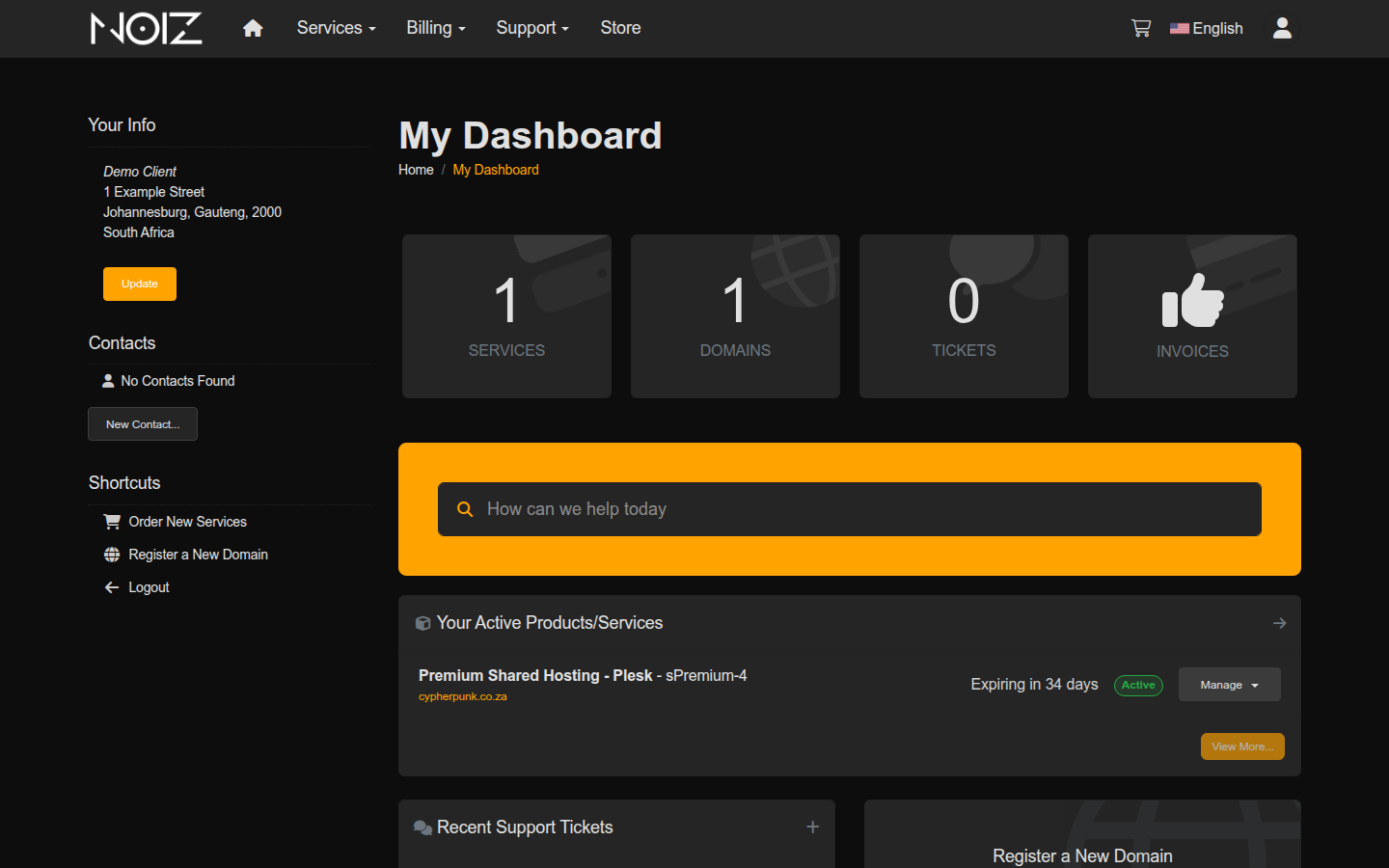Open the Domains stat tile
The width and height of the screenshot is (1389, 868).
click(x=735, y=316)
